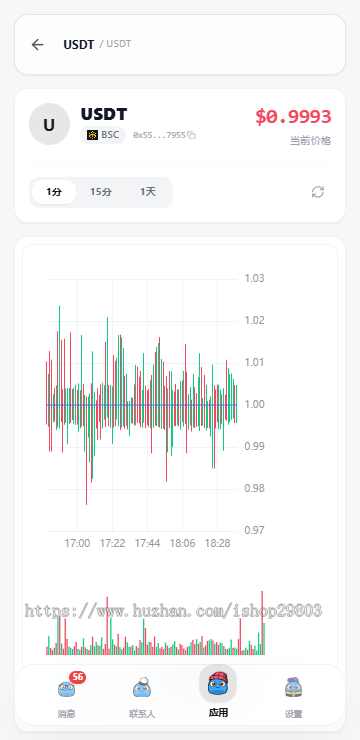The height and width of the screenshot is (740, 360).
Task: Click the 17:00 time axis label
Action: [77, 543]
